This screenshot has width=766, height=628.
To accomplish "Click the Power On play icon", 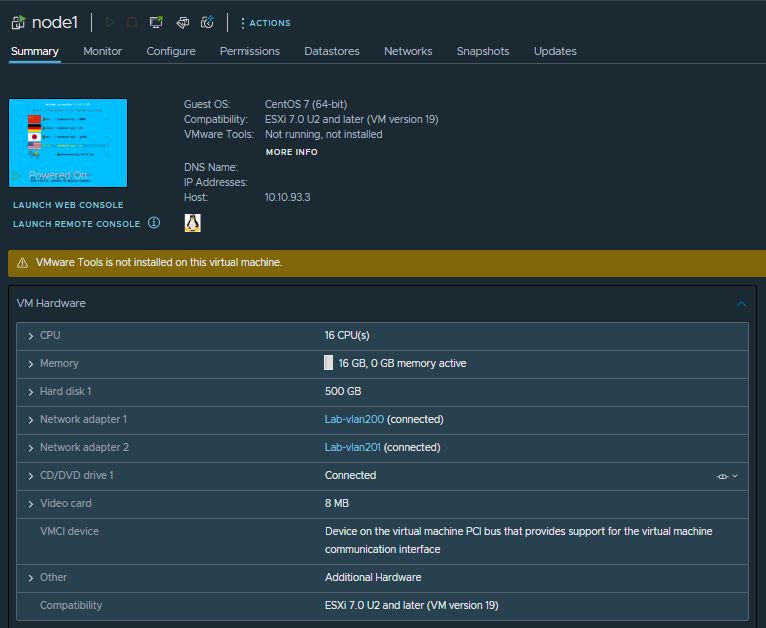I will (110, 22).
